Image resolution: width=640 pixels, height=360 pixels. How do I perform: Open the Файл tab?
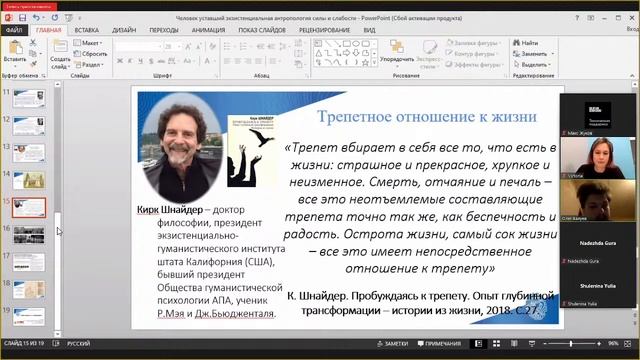pyautogui.click(x=14, y=30)
